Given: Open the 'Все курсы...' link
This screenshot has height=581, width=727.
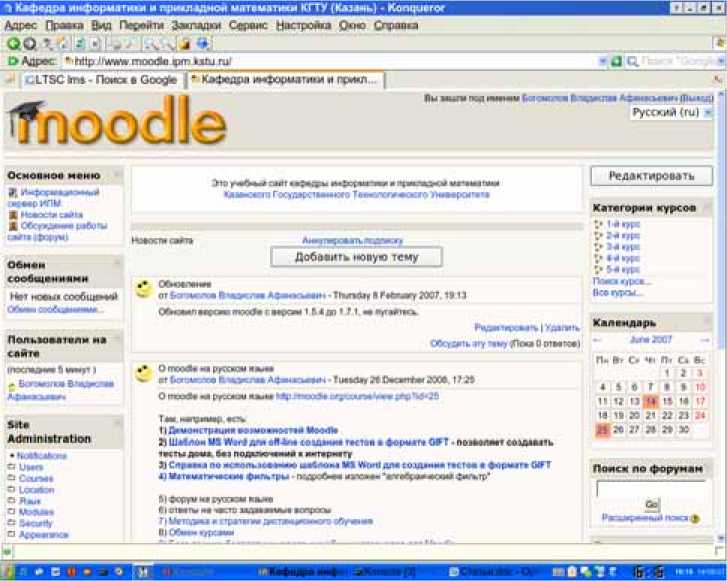Looking at the screenshot, I should 618,293.
